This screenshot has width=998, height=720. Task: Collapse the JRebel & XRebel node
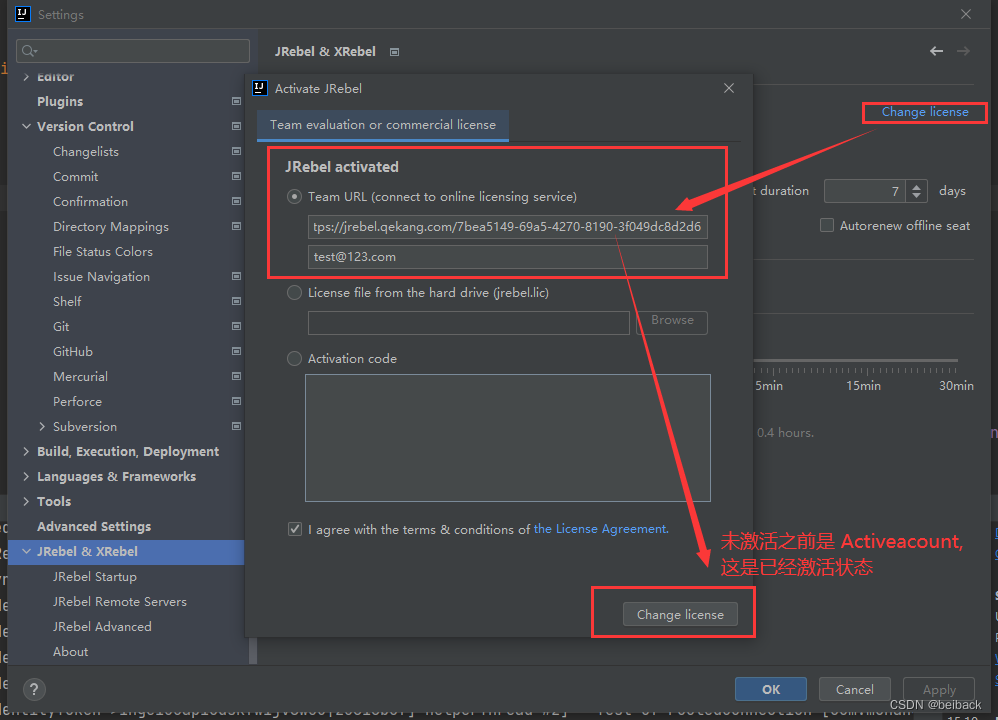point(26,551)
